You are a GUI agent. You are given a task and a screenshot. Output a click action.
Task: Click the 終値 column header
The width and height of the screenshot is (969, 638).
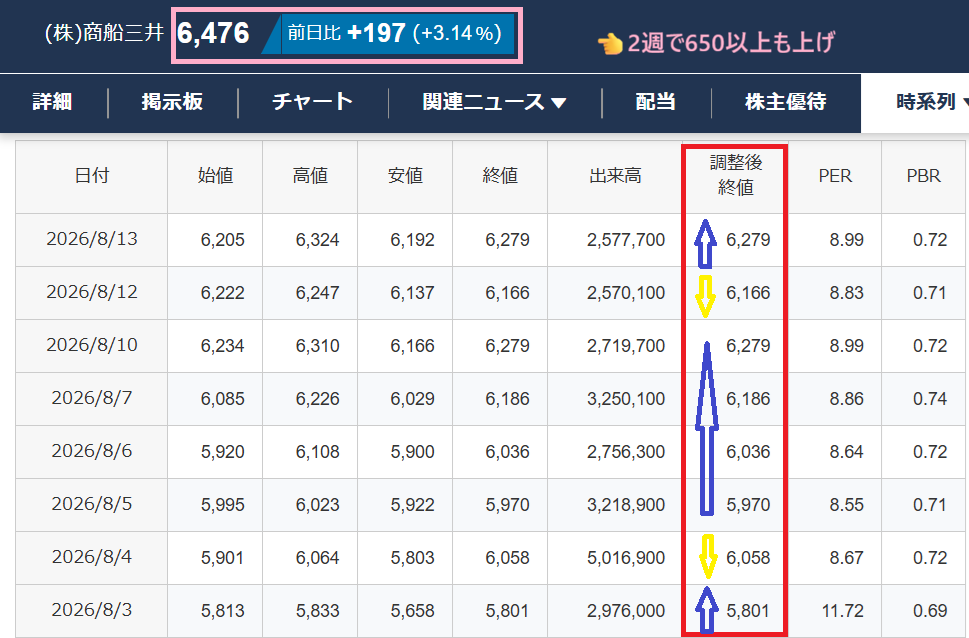500,176
